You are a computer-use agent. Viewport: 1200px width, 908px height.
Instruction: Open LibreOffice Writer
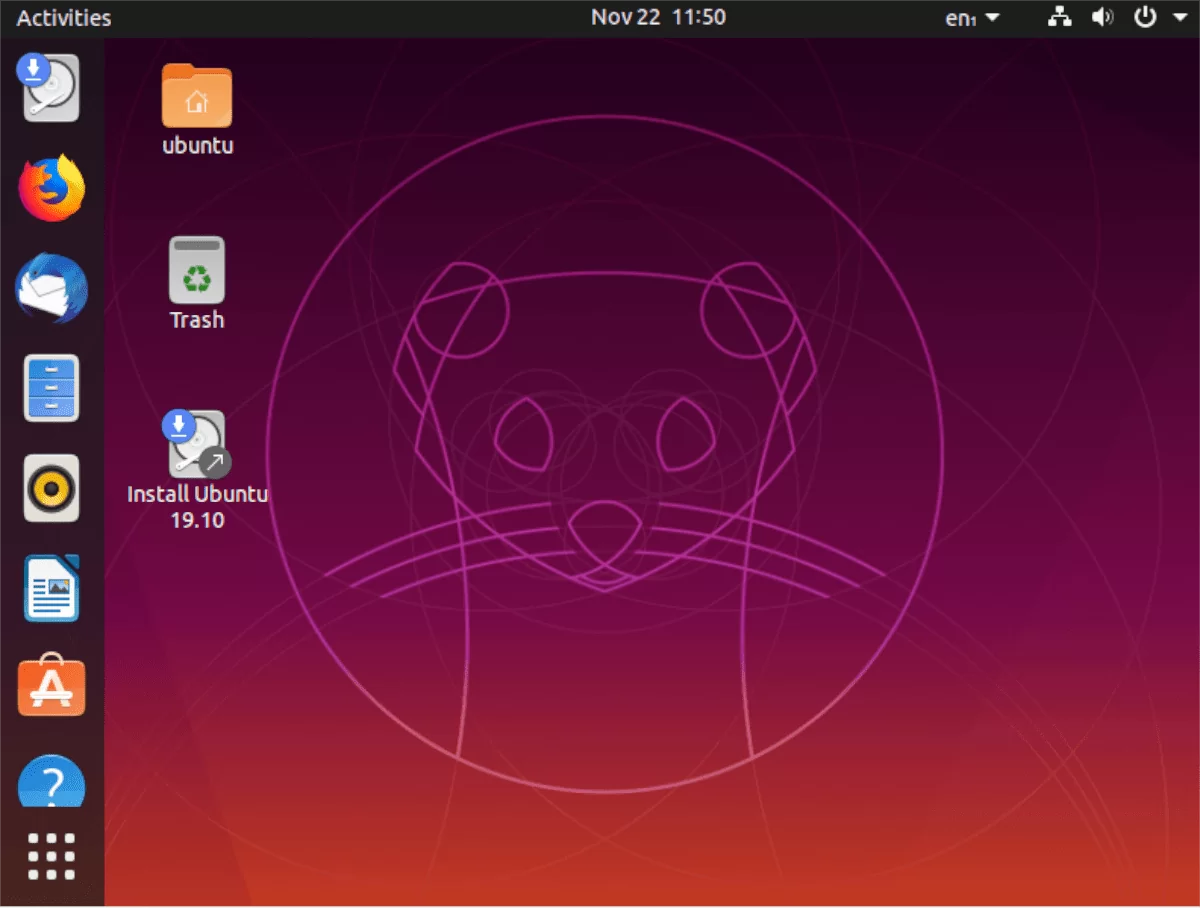click(x=50, y=588)
